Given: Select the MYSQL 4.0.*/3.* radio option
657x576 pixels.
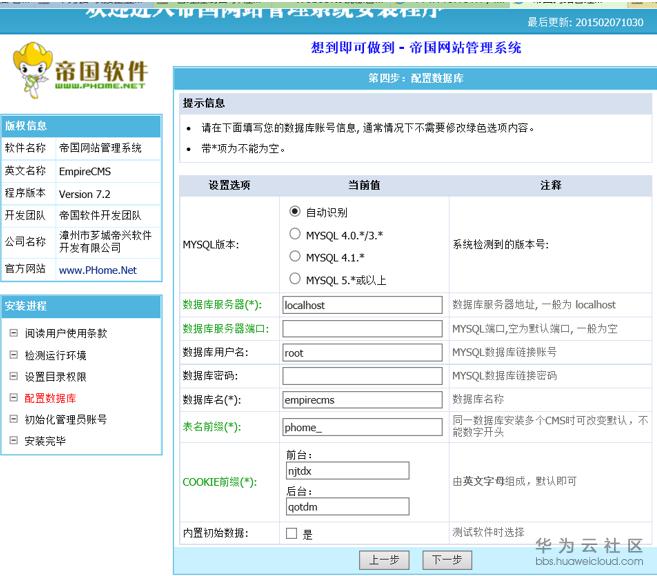Looking at the screenshot, I should (295, 234).
